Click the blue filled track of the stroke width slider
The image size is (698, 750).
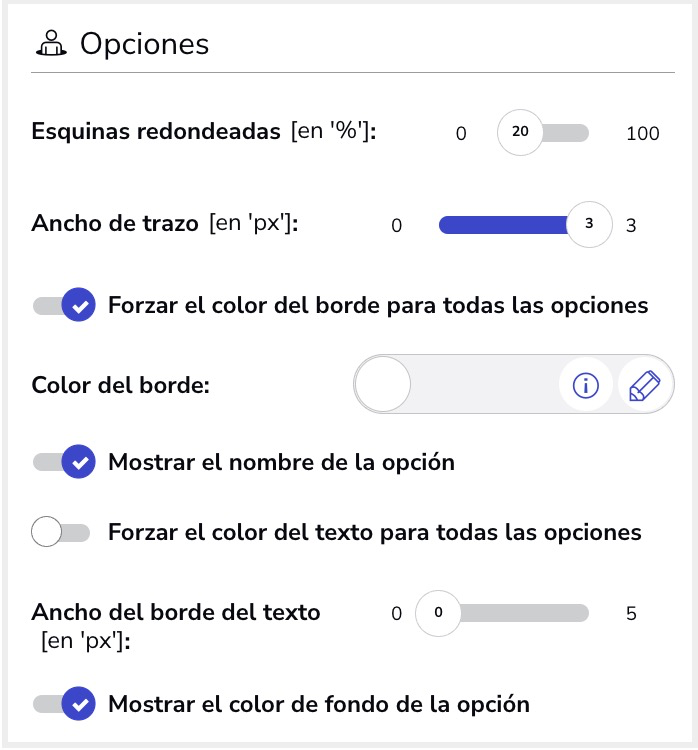tap(500, 225)
